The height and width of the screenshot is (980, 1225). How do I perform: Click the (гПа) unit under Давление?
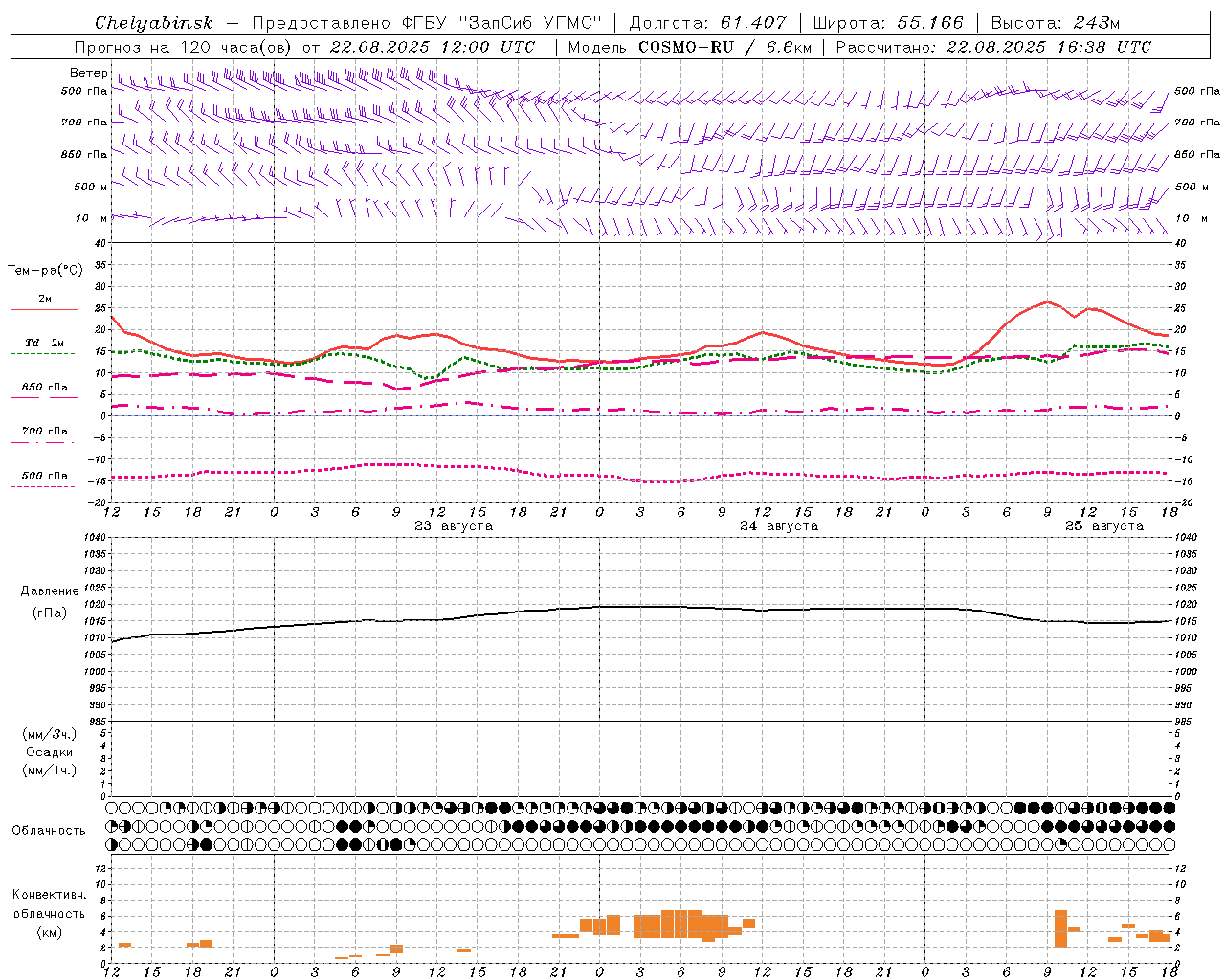tap(49, 613)
